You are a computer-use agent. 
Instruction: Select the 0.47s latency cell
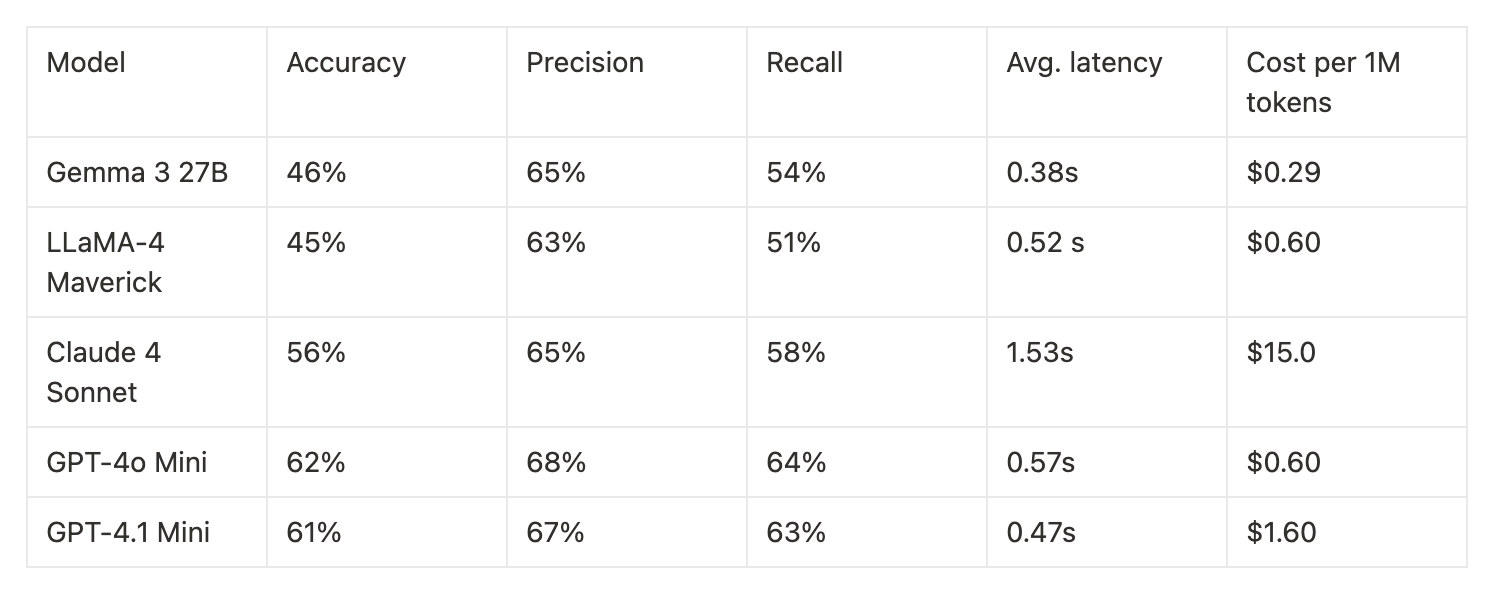coord(1107,532)
